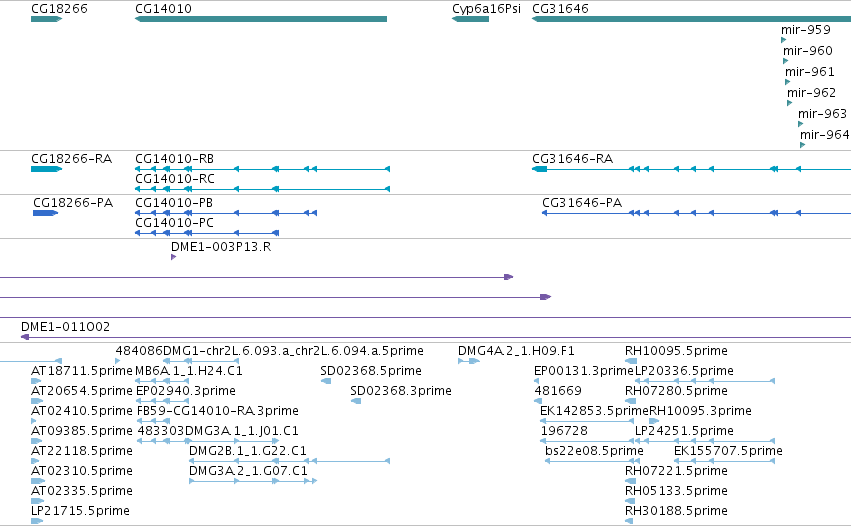Click the teal Cyp6a16Psi gene arrow glyph
Viewport: 851px width, 526px height.
[471, 19]
